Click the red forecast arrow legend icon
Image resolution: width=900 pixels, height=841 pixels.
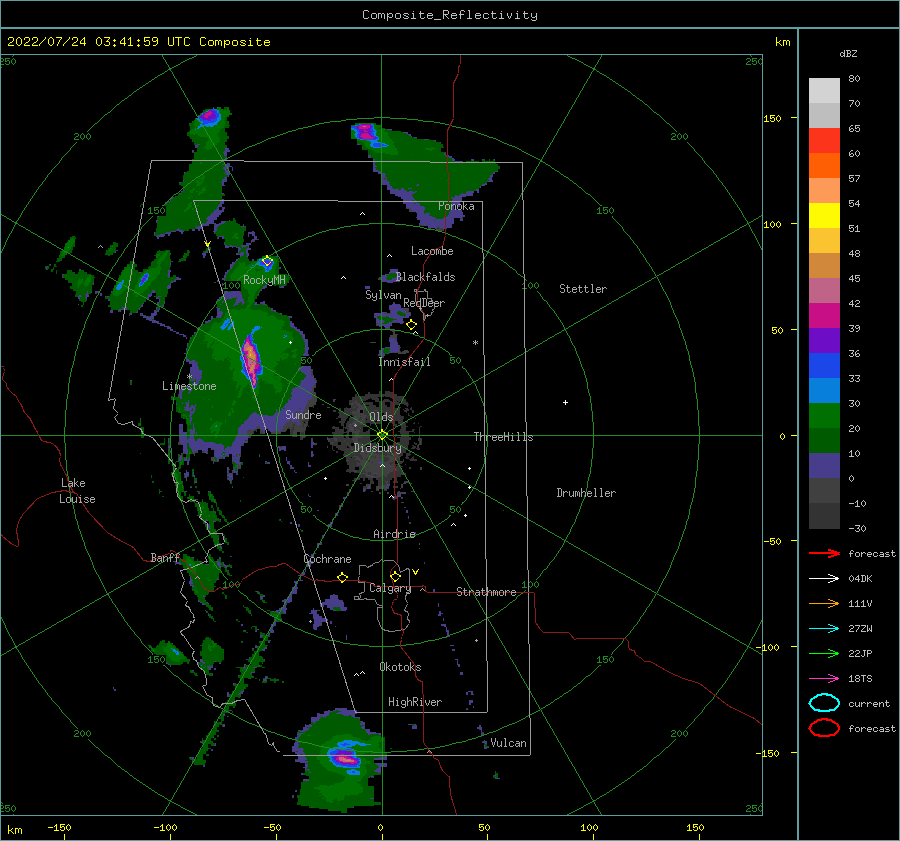tap(824, 553)
